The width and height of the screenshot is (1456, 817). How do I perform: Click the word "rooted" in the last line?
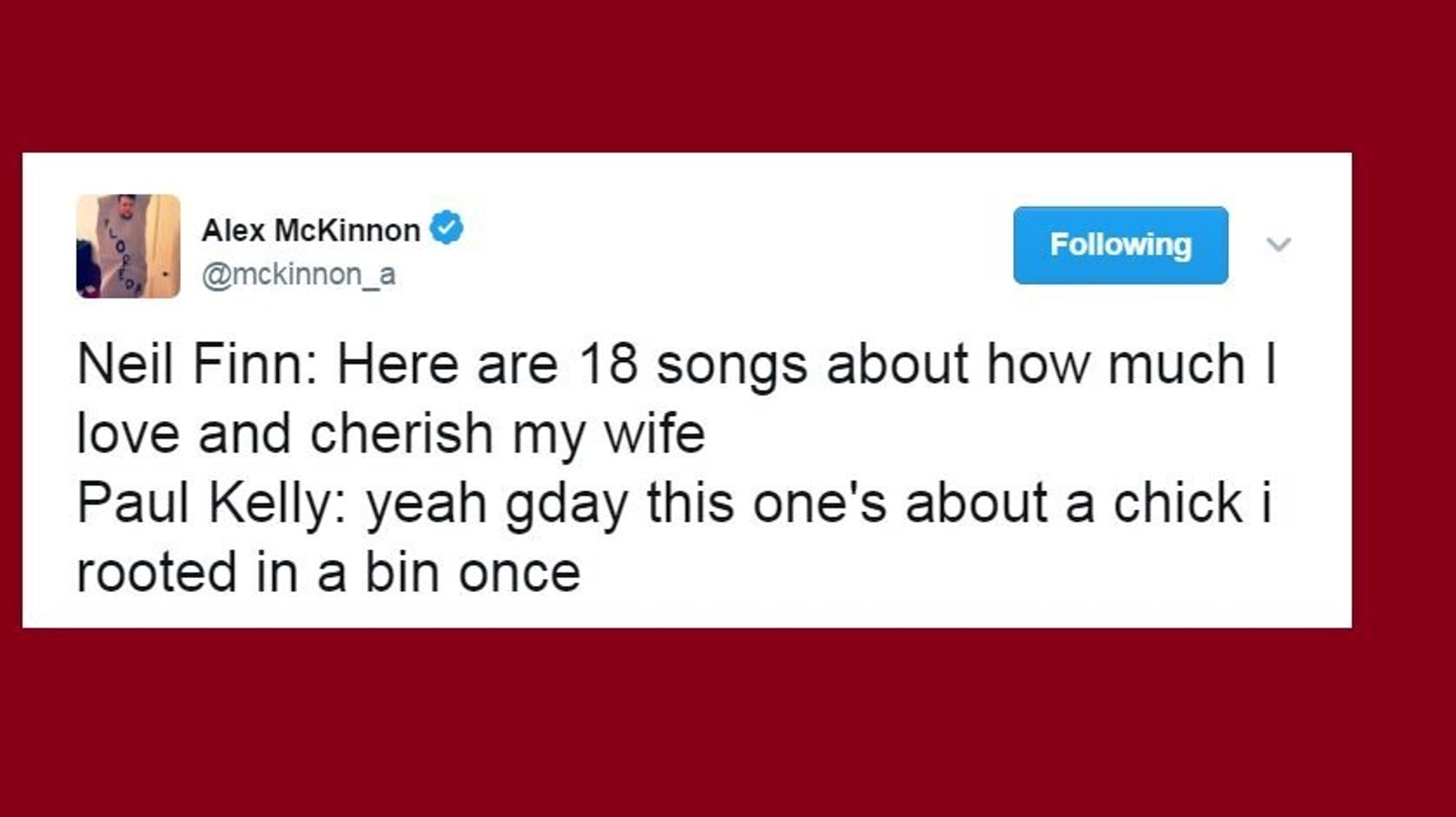coord(156,572)
